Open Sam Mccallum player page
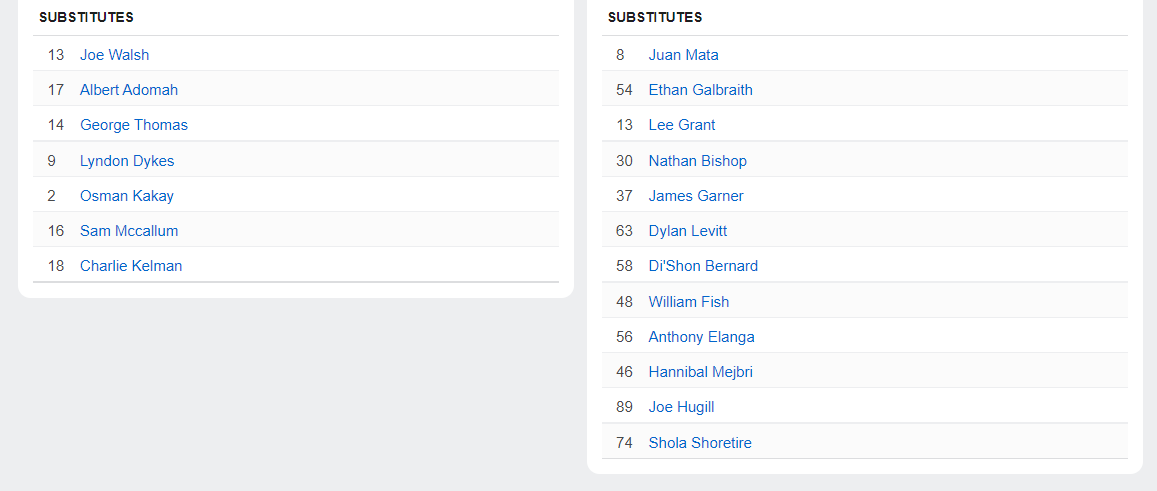 pos(129,231)
